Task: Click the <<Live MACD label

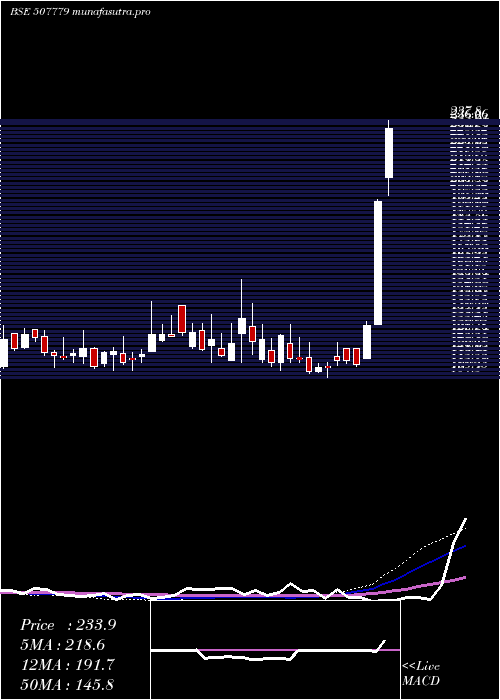Action: 421,673
